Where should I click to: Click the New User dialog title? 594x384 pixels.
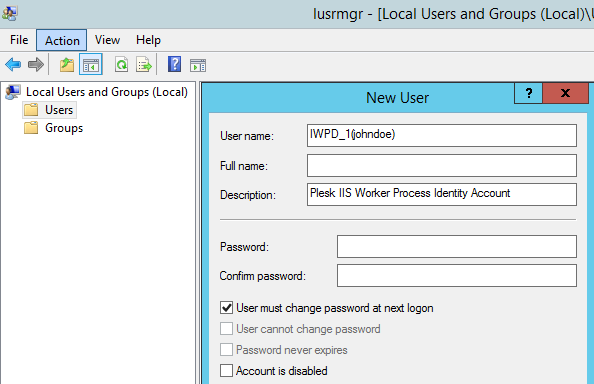[x=397, y=98]
